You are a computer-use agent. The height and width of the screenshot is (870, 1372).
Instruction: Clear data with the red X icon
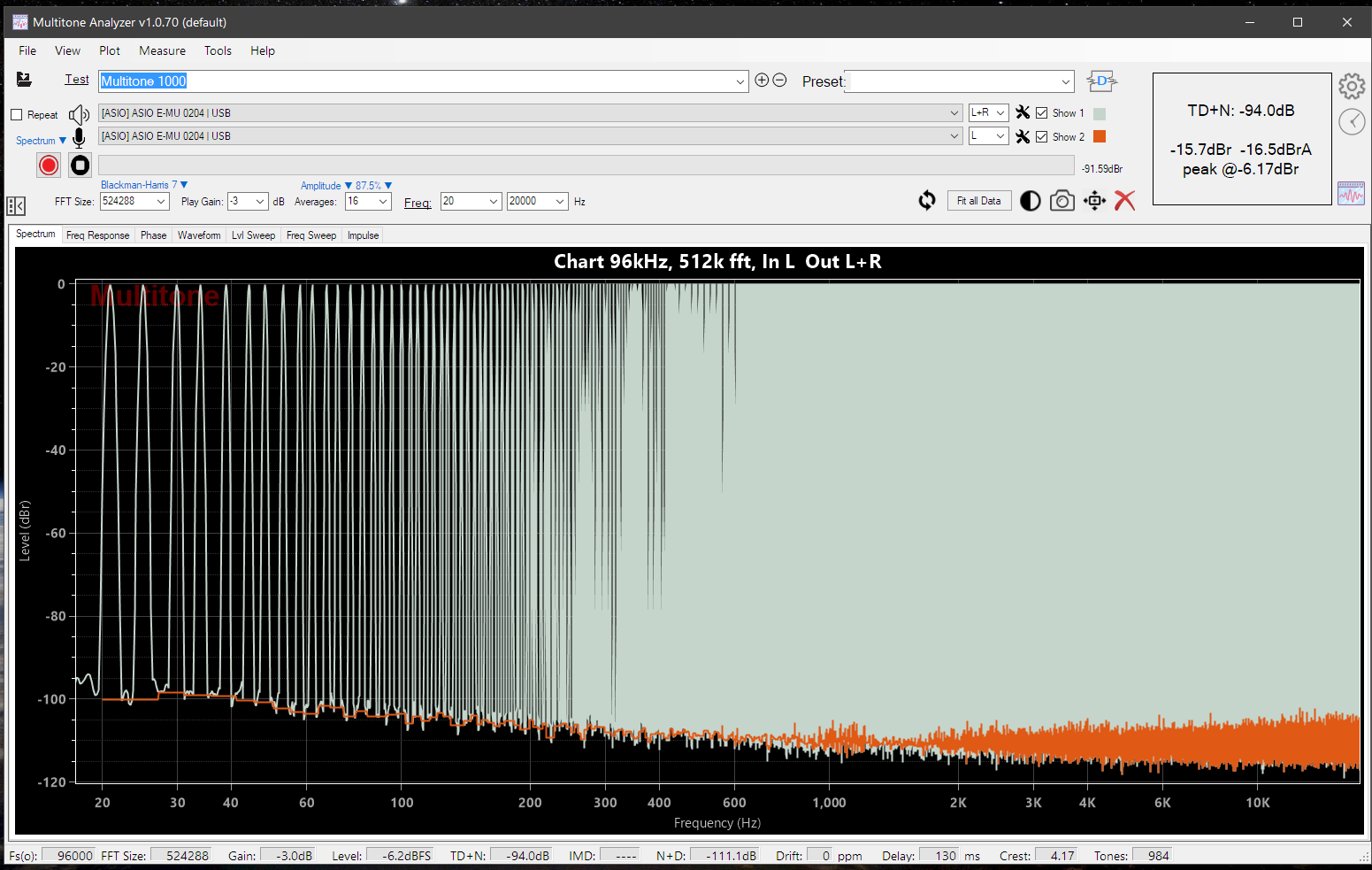point(1124,201)
